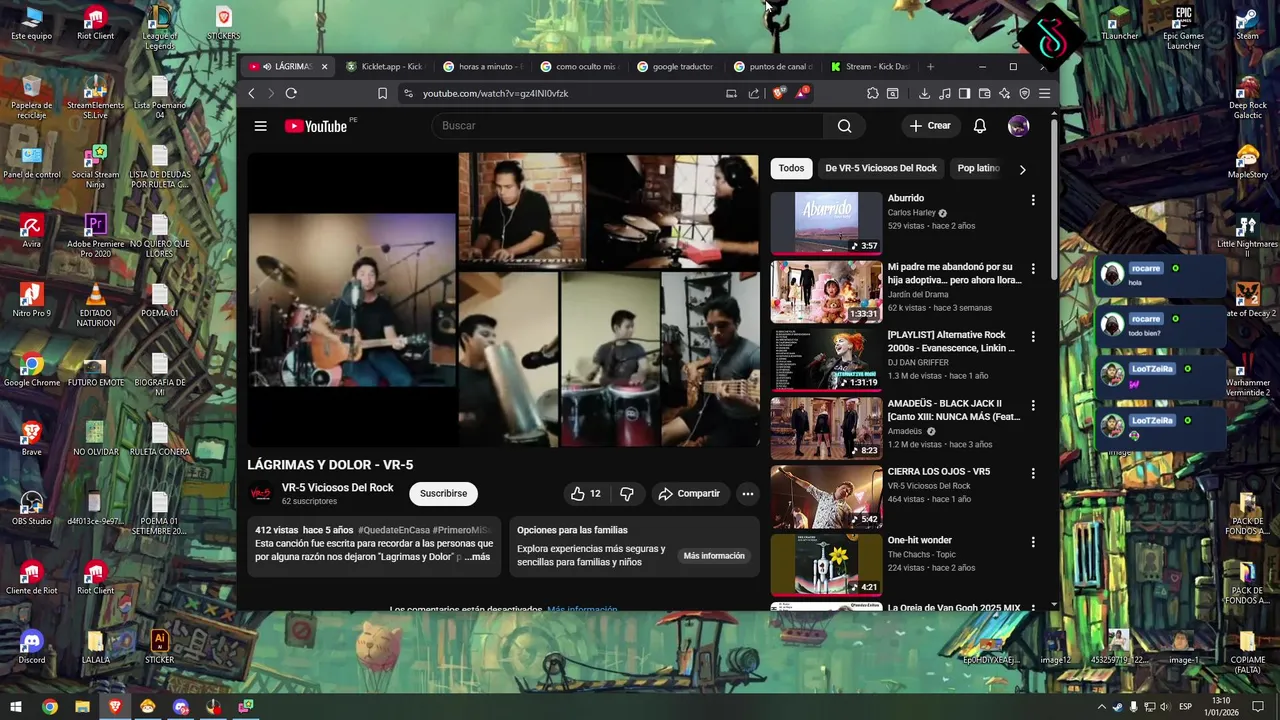Select the Todos filter chip
Viewport: 1280px width, 720px height.
pos(791,168)
